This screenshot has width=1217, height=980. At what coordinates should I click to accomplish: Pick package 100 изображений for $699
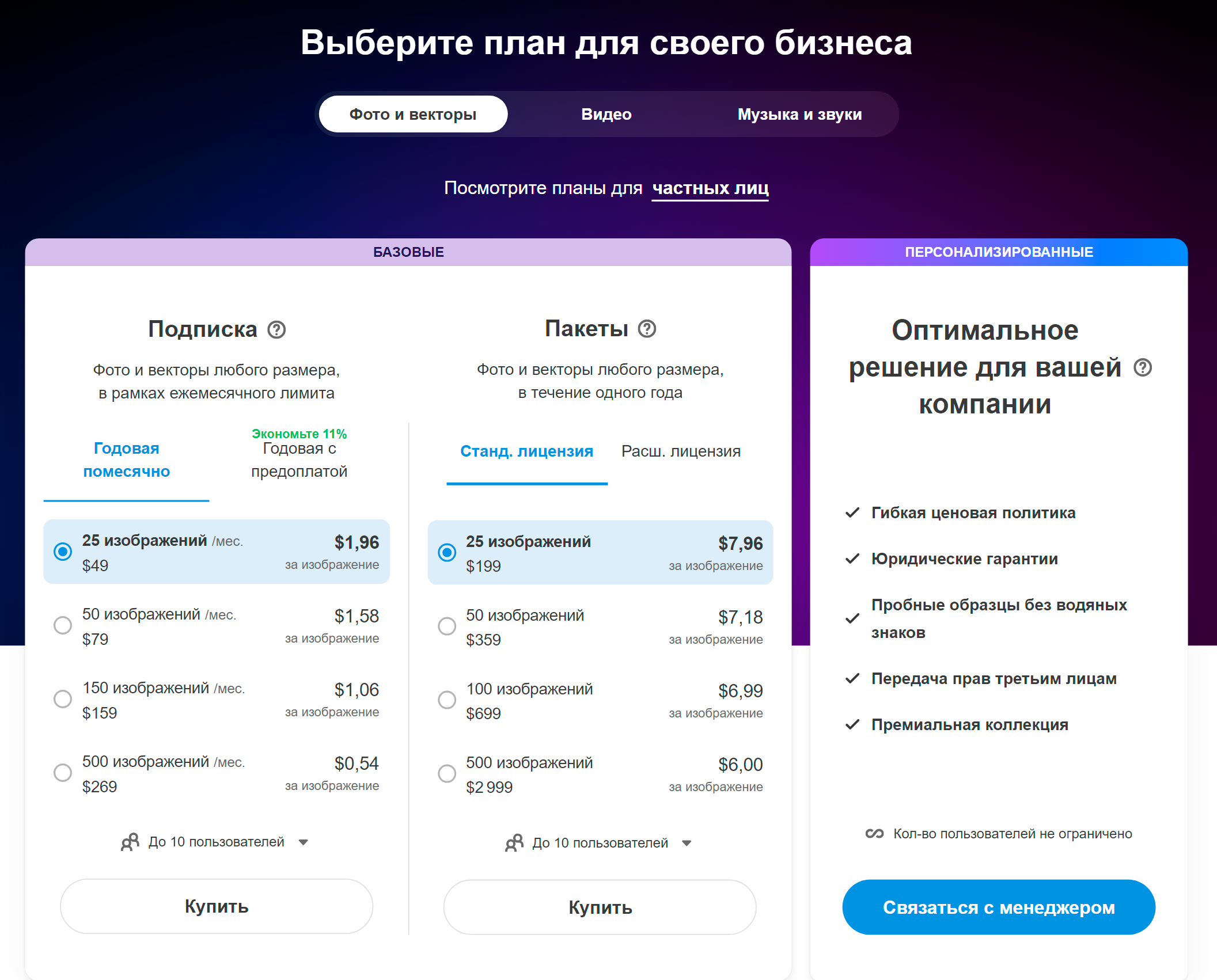point(600,701)
